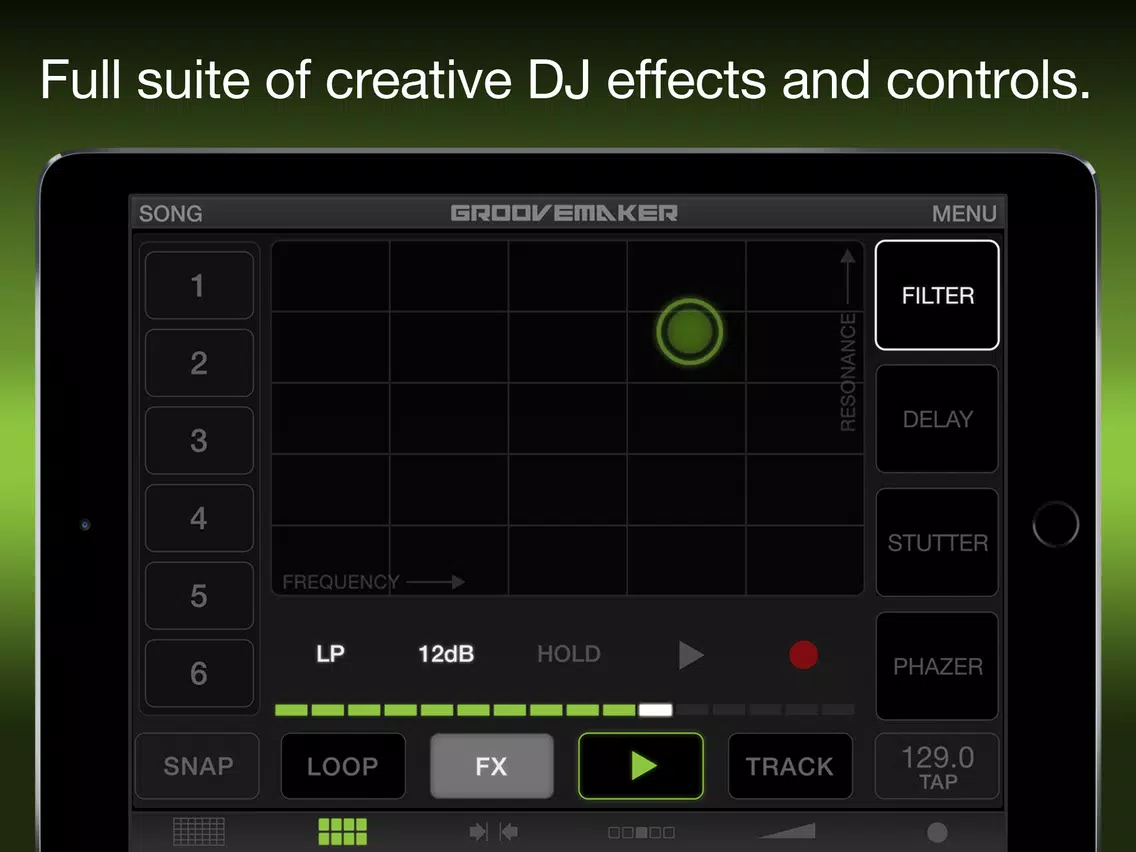Open the fine grid view icon
This screenshot has width=1136, height=852.
tap(199, 832)
